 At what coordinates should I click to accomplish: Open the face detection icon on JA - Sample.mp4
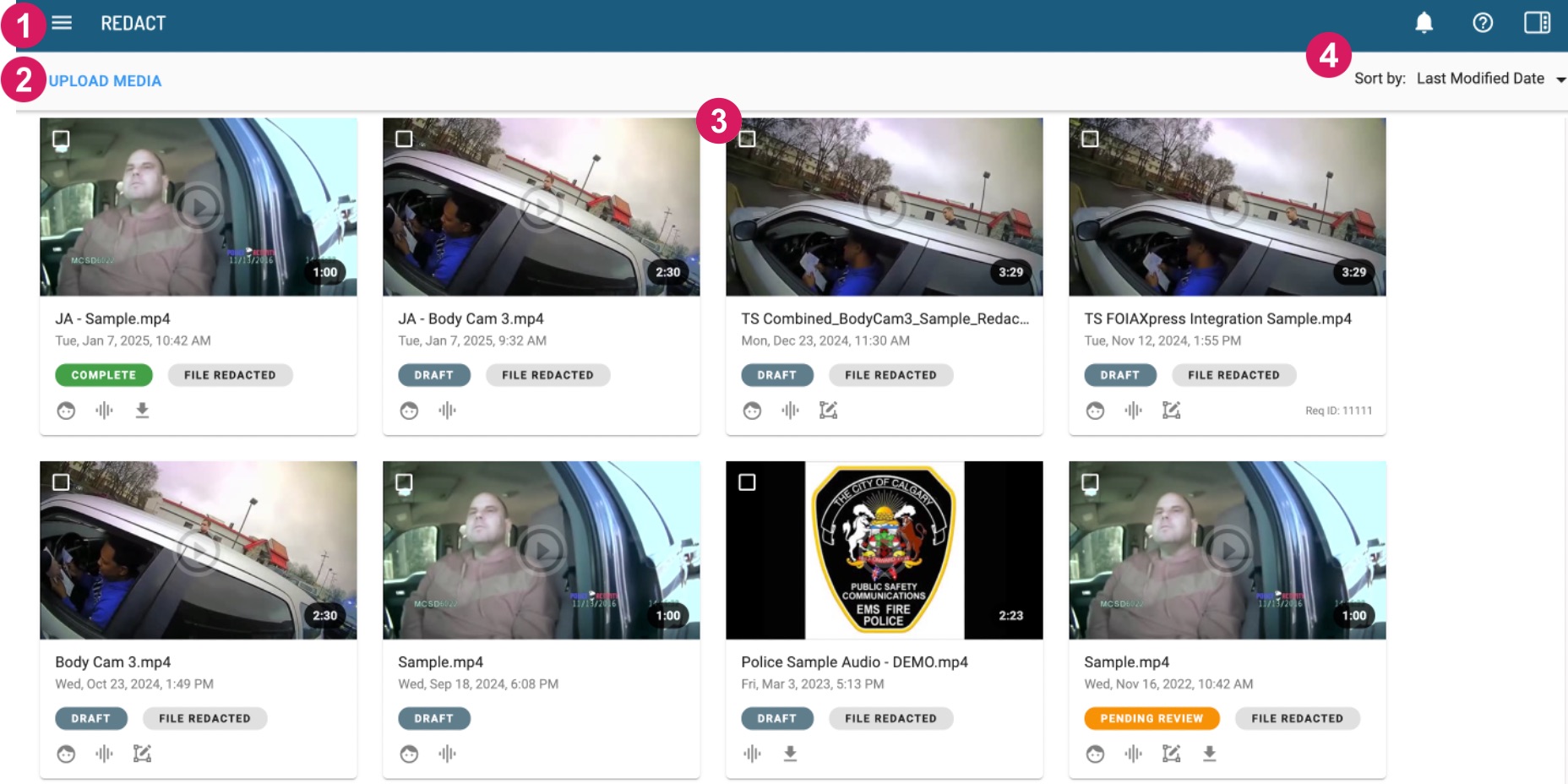click(x=67, y=410)
